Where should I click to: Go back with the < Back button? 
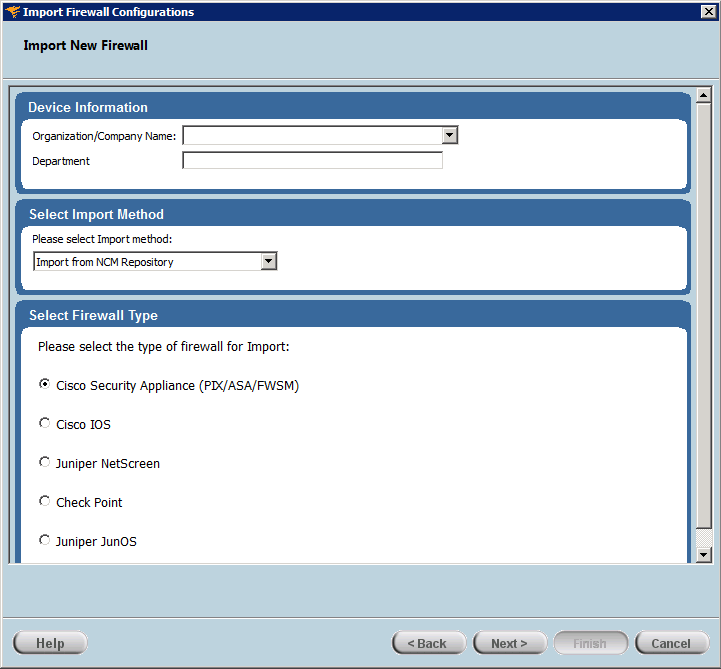point(429,643)
